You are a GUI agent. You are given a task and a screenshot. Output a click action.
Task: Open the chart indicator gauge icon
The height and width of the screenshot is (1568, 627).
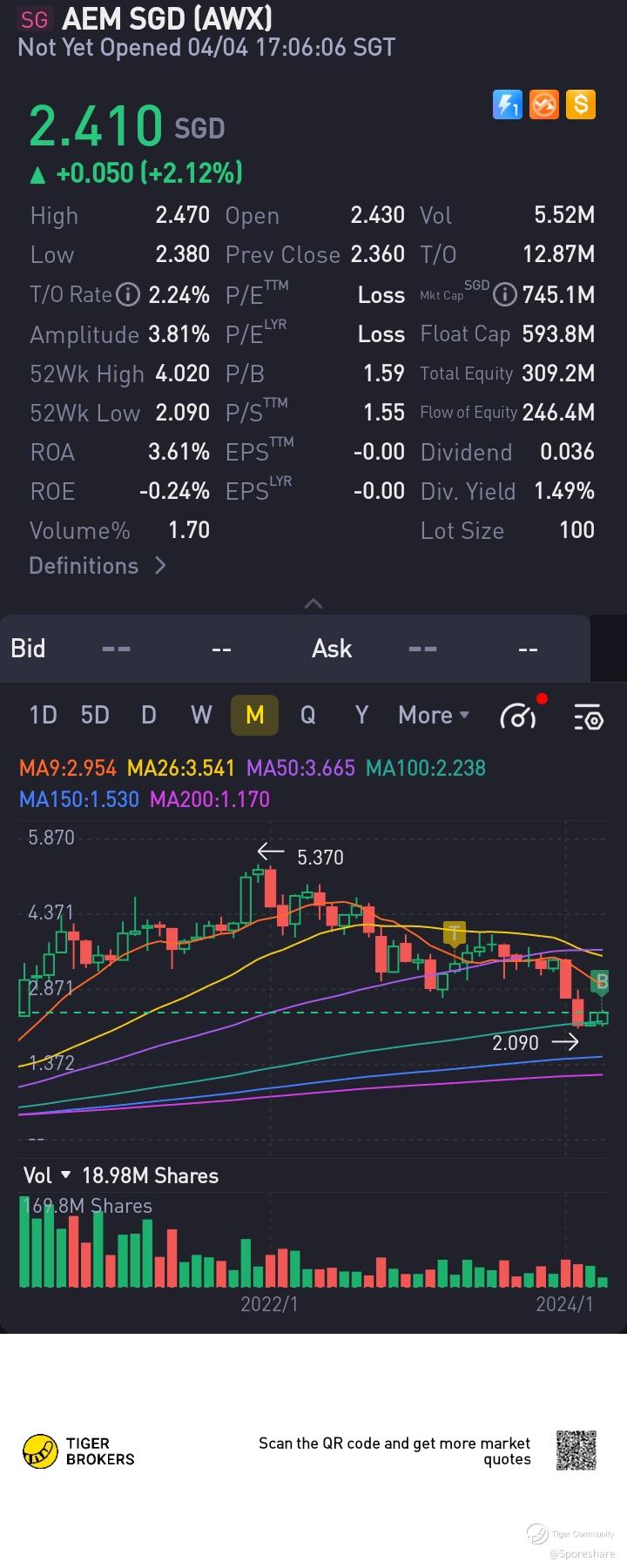coord(520,715)
